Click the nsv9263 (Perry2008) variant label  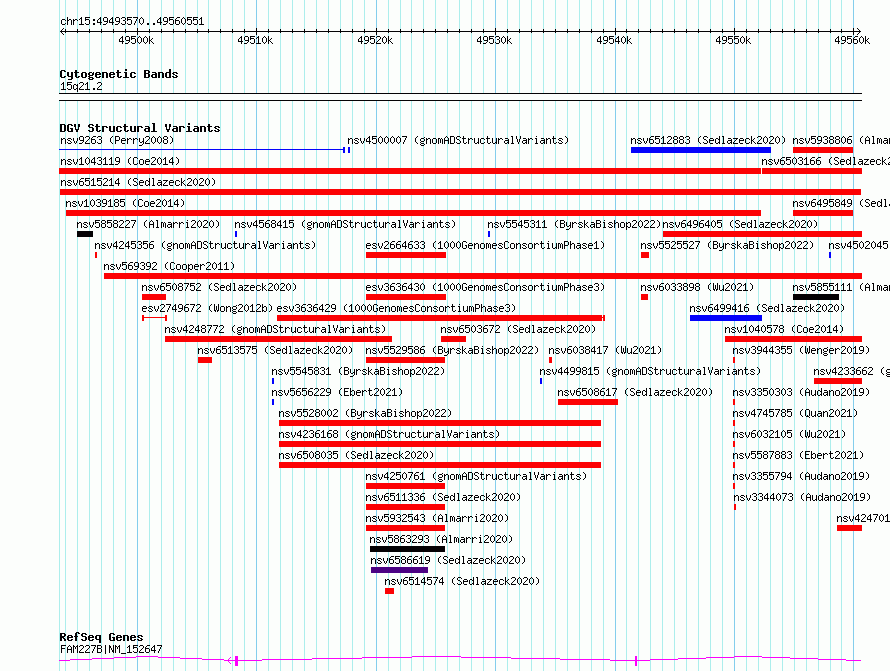pos(117,140)
